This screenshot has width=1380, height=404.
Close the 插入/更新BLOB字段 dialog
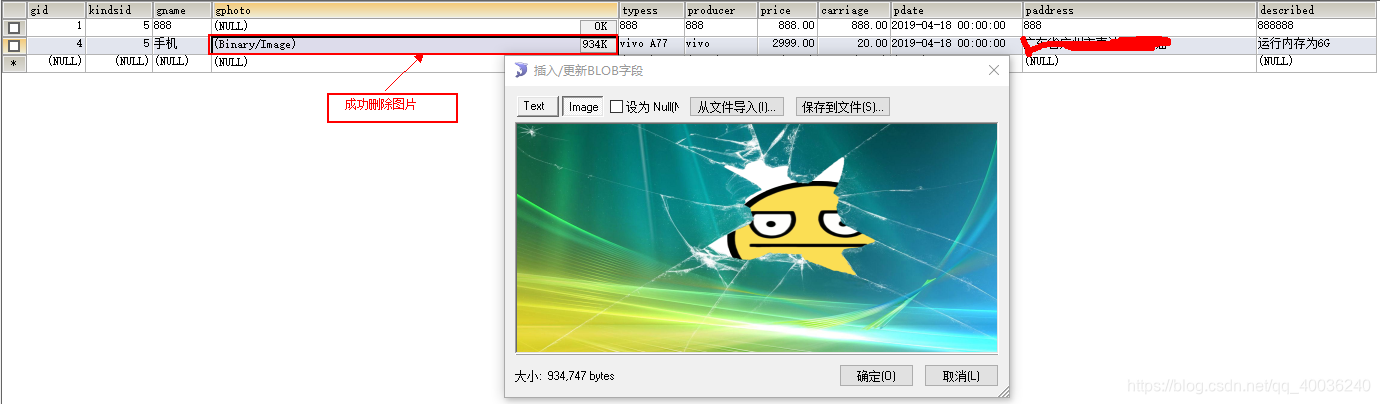coord(994,70)
